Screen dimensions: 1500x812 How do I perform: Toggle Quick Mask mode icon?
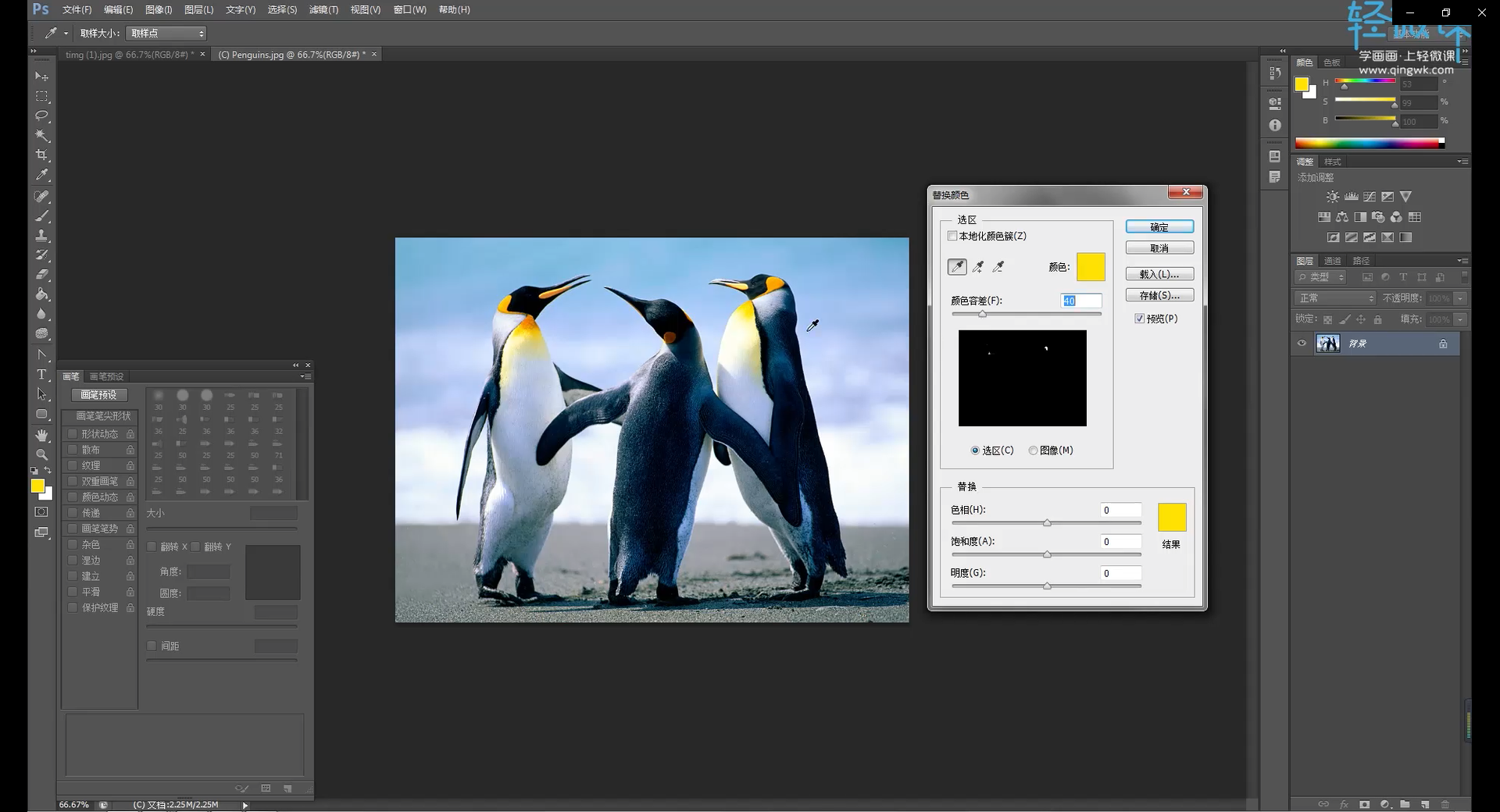42,512
